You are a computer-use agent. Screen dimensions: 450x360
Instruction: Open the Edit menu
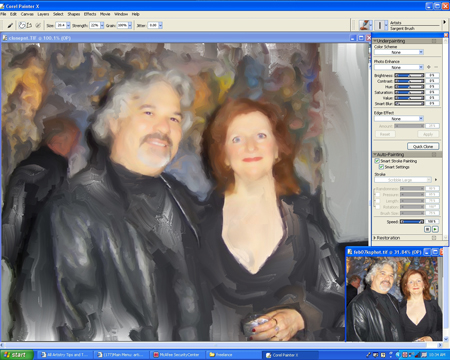[x=13, y=14]
